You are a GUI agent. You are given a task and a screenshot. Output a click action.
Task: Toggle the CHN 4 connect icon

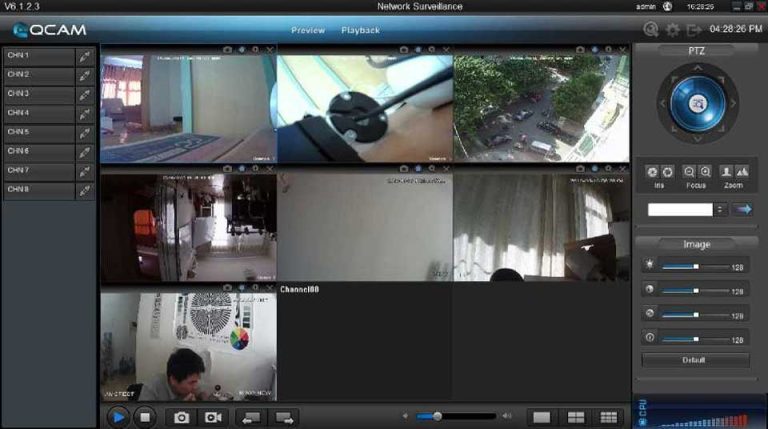coord(85,113)
